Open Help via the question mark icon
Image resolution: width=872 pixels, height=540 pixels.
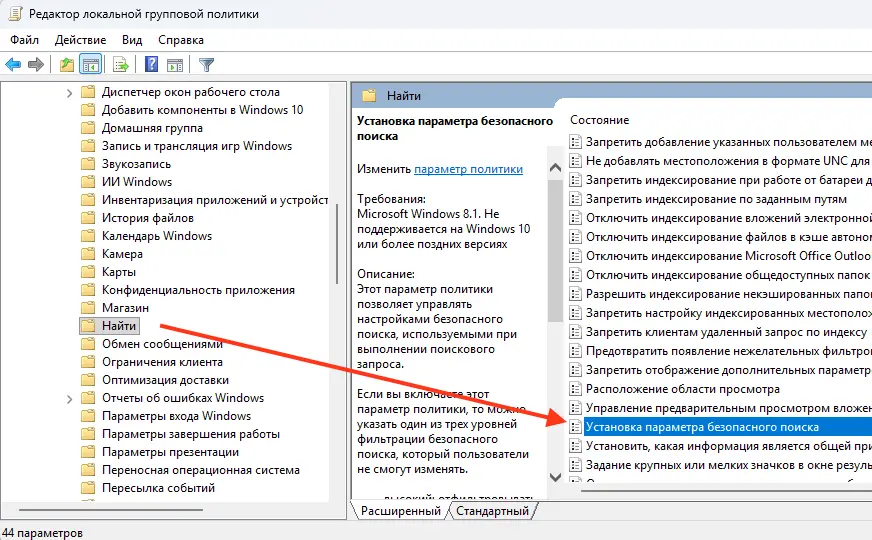[151, 65]
